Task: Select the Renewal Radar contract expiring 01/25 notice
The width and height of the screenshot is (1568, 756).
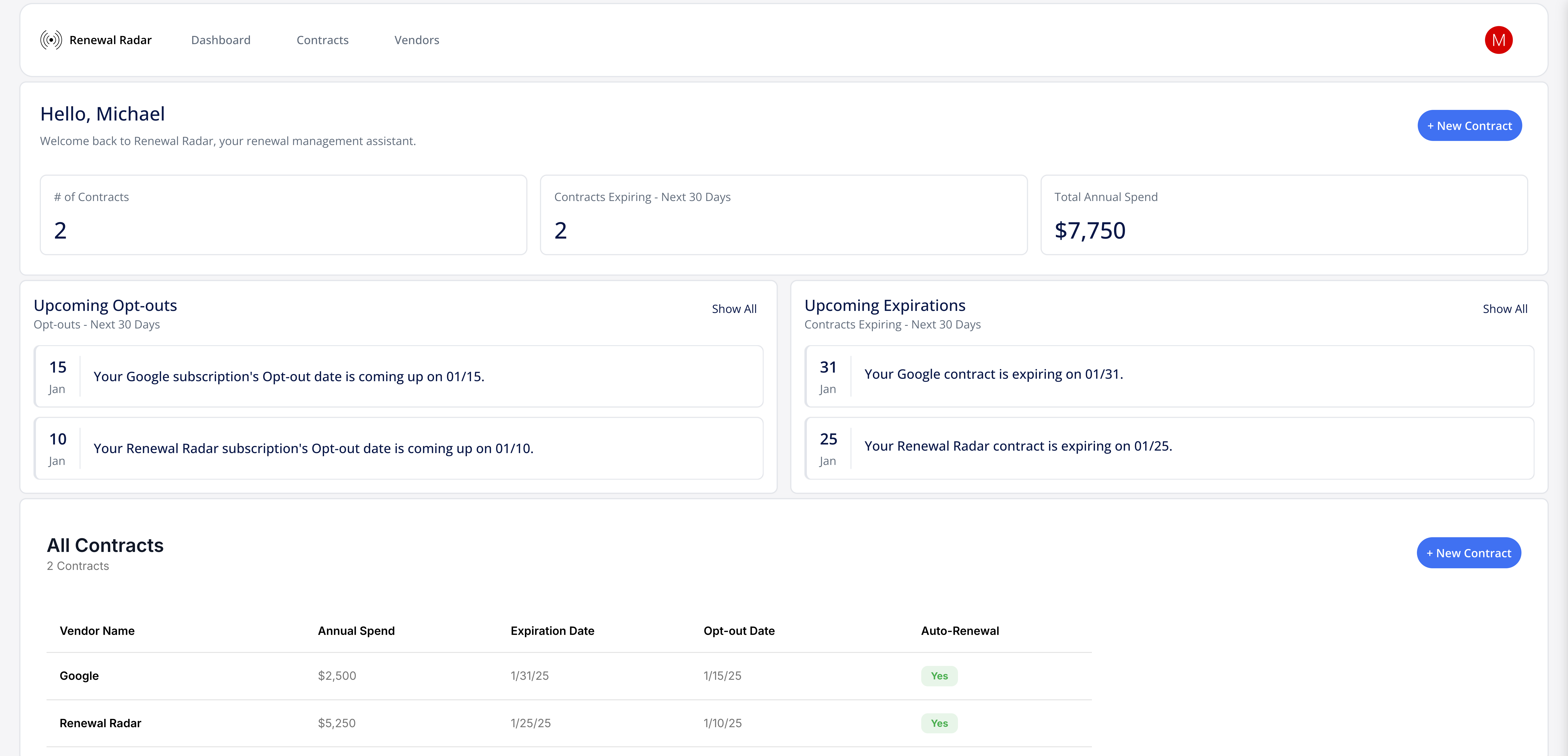Action: pyautogui.click(x=1169, y=448)
